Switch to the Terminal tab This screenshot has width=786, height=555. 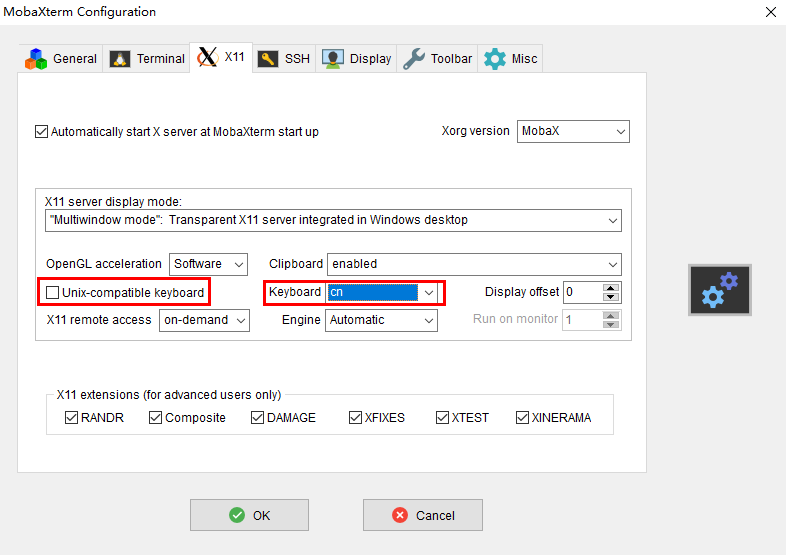[147, 59]
